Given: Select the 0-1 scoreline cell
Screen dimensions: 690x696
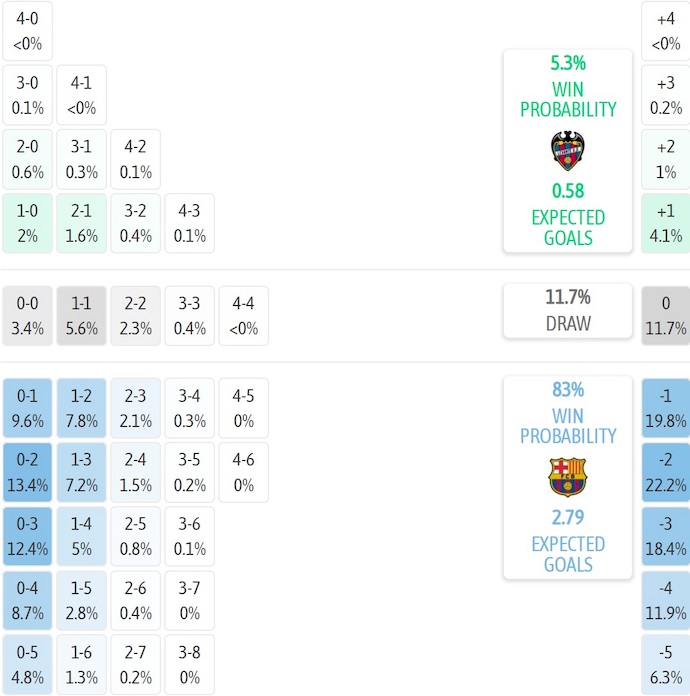Looking at the screenshot, I should pyautogui.click(x=28, y=408).
